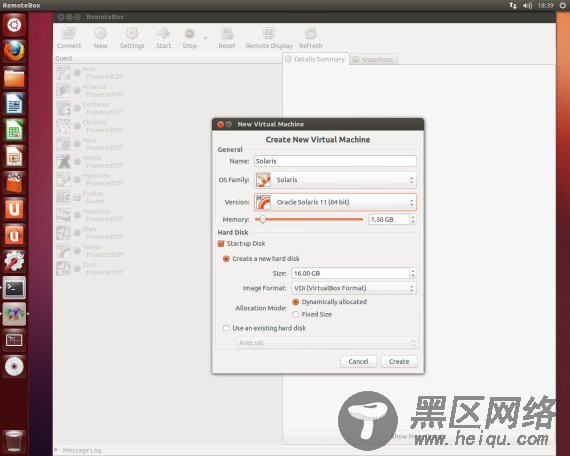Open the Image Format dropdown
This screenshot has height=456, width=570.
[x=354, y=288]
